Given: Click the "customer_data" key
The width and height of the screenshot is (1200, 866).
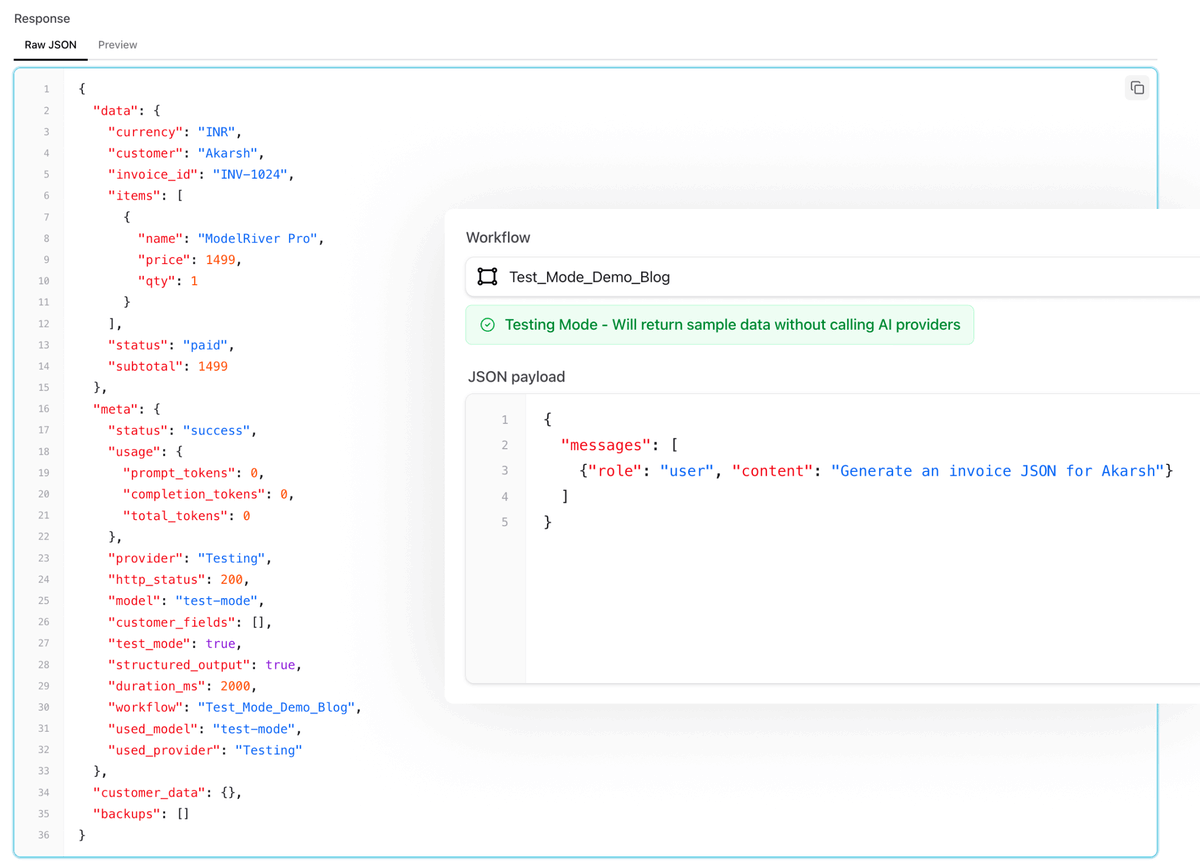Looking at the screenshot, I should [149, 792].
